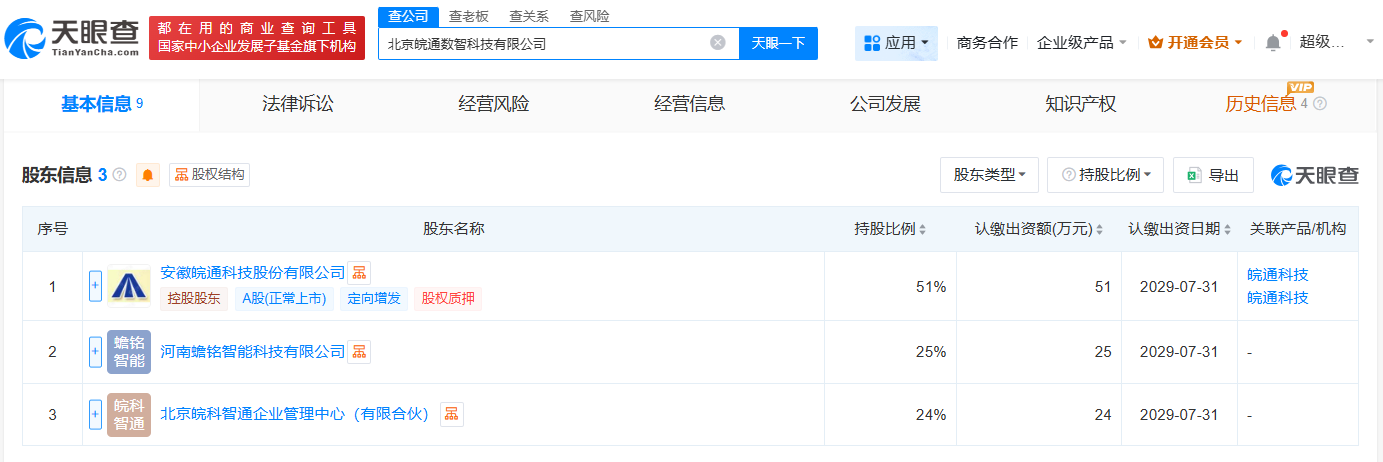Sort by 认缴出资额 column sort arrows

click(x=1099, y=229)
